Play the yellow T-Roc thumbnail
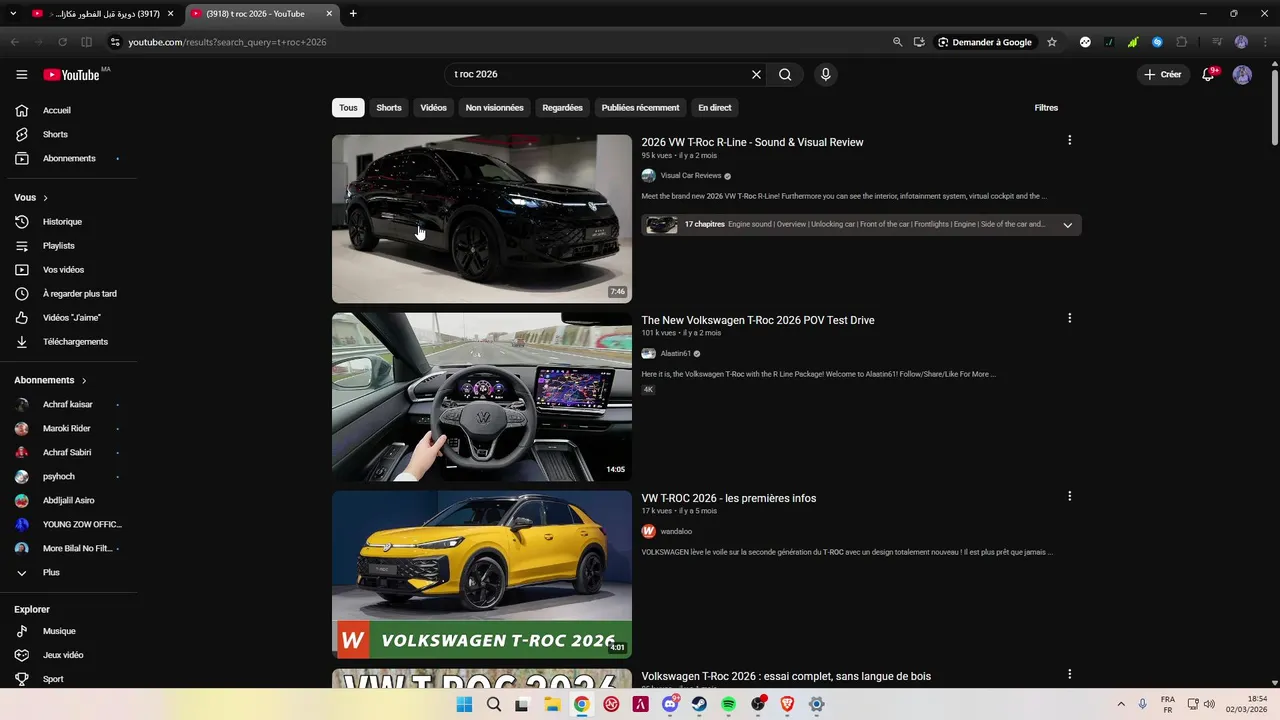Viewport: 1280px width, 720px height. [x=482, y=574]
